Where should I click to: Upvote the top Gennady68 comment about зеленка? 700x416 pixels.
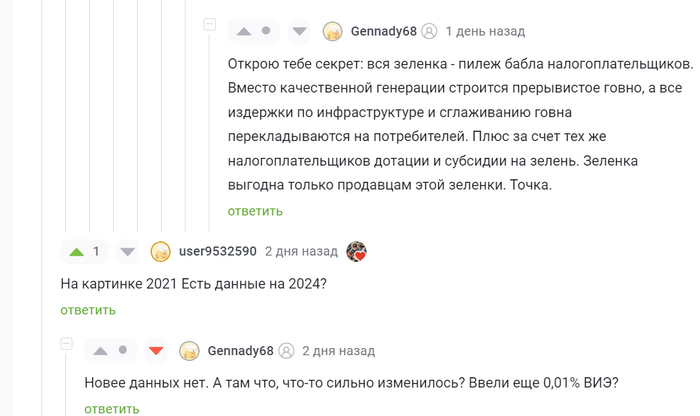(x=242, y=32)
